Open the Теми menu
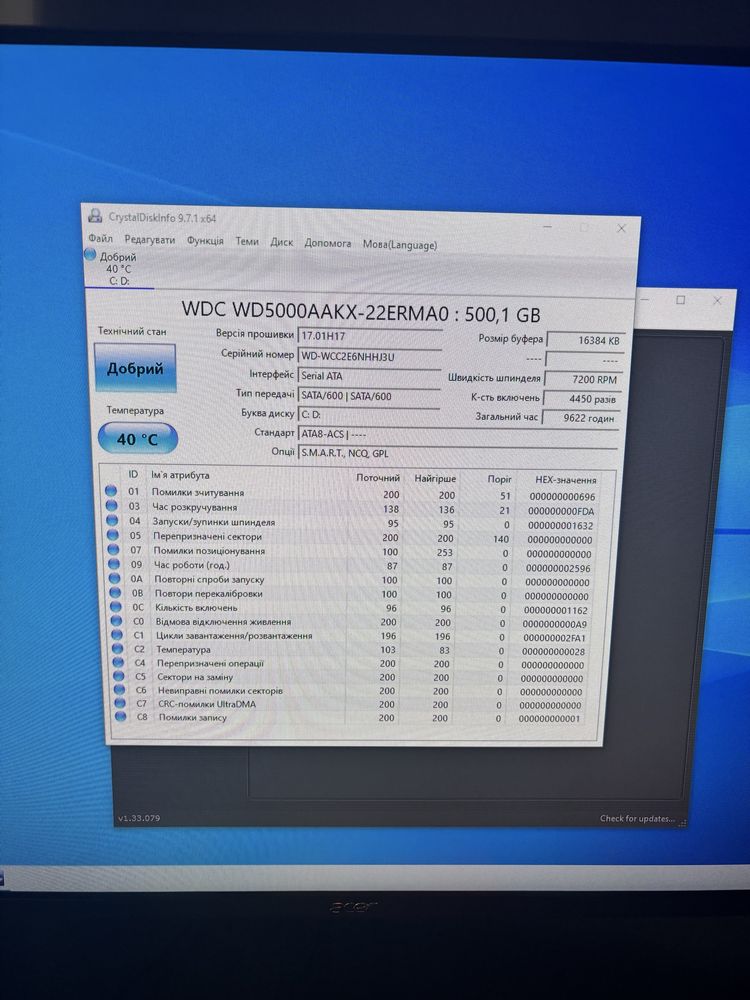Image resolution: width=750 pixels, height=1000 pixels. click(247, 242)
